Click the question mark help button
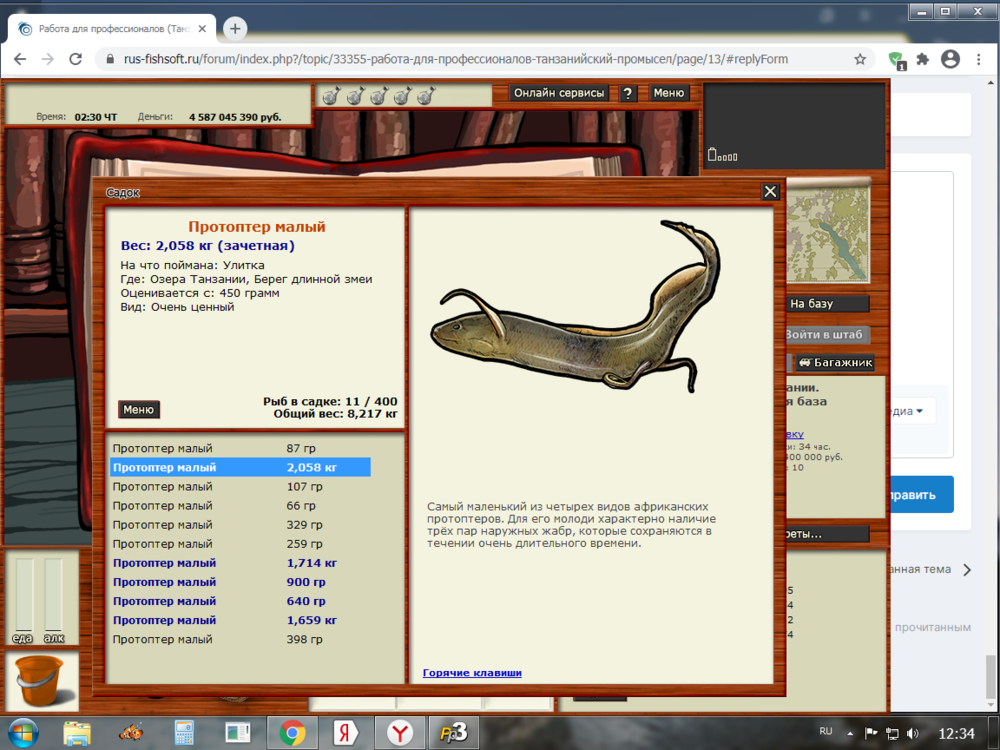The image size is (1000, 750). click(628, 93)
